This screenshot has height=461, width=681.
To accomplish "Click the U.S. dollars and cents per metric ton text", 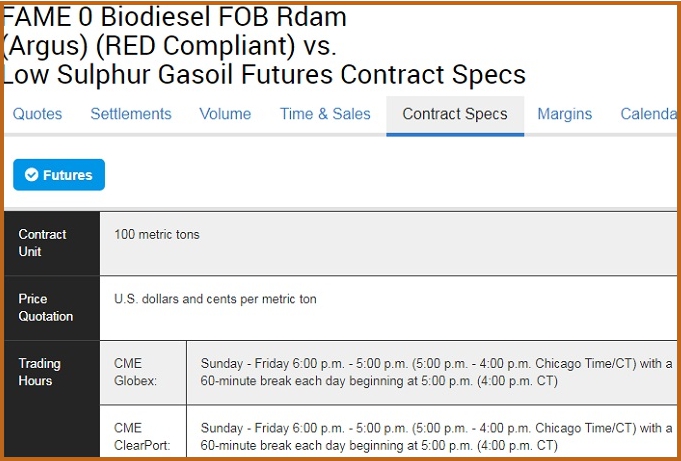I will 215,299.
